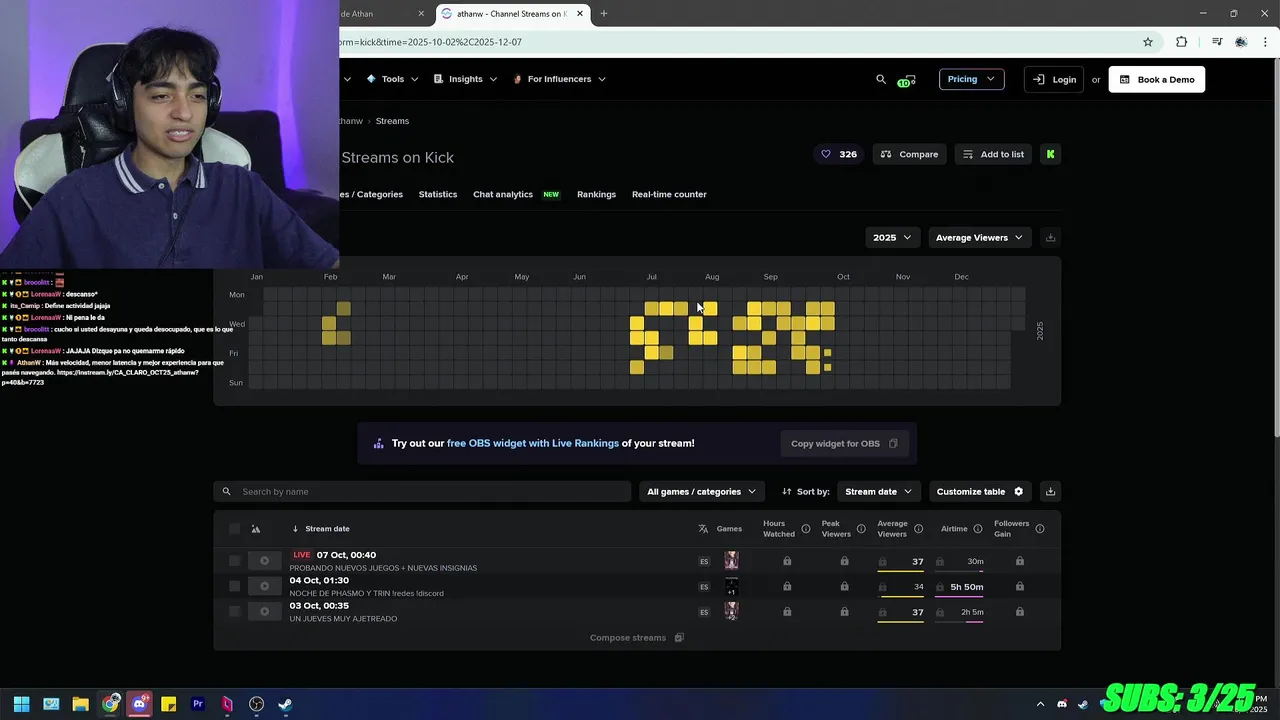The height and width of the screenshot is (720, 1280).
Task: Click the game thumbnail of 04 Oct stream
Action: [x=731, y=586]
